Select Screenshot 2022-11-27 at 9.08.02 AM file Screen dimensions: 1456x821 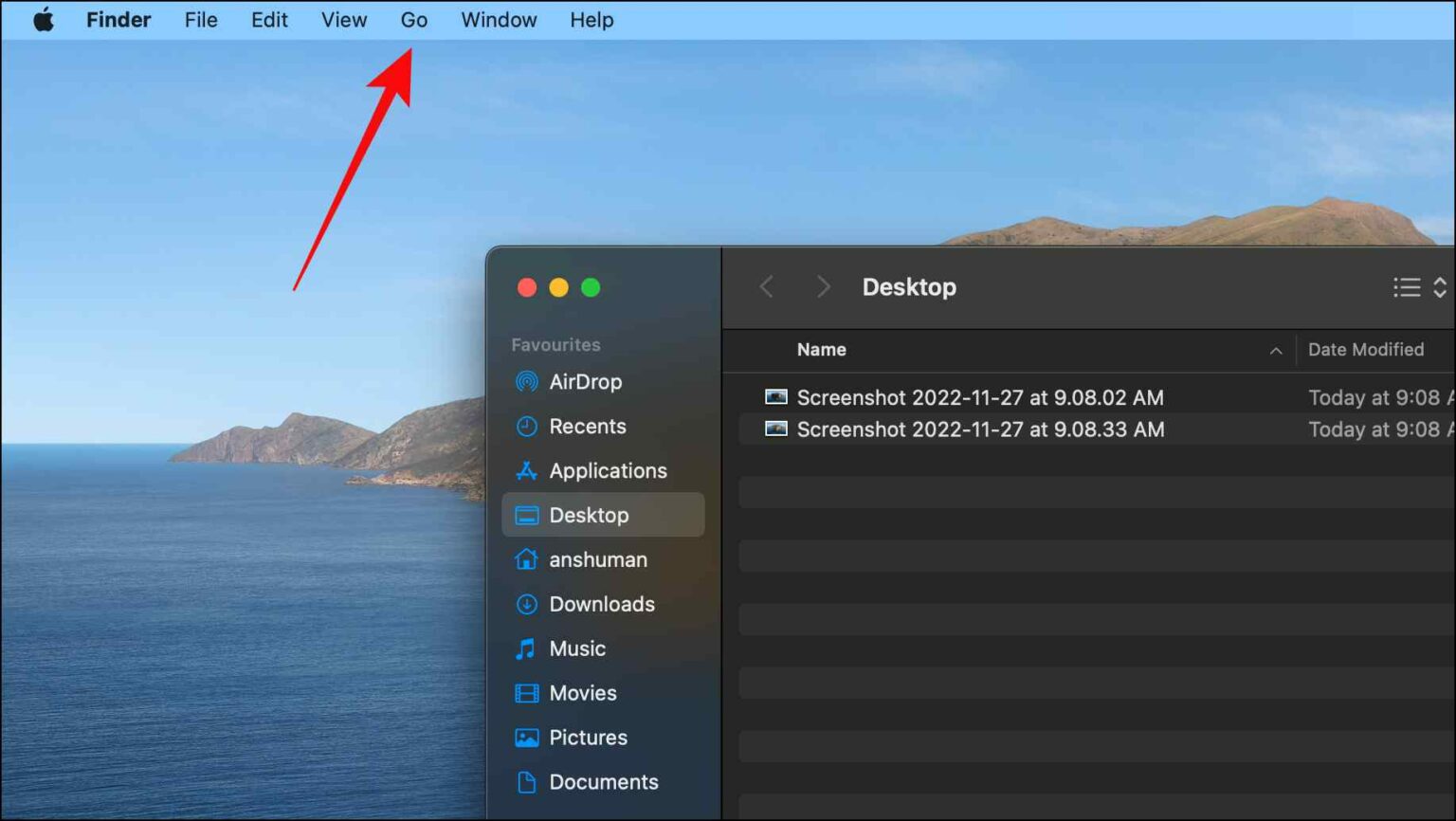point(979,398)
